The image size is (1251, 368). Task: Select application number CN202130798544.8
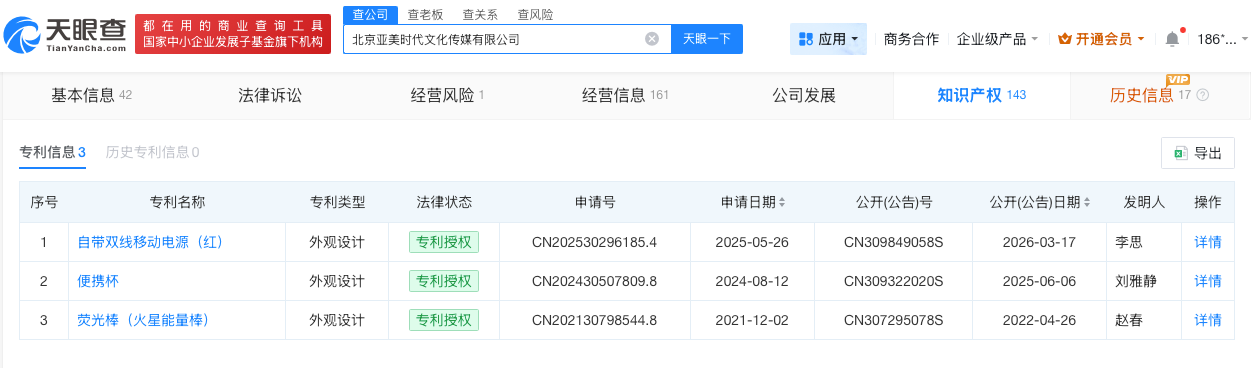point(594,320)
